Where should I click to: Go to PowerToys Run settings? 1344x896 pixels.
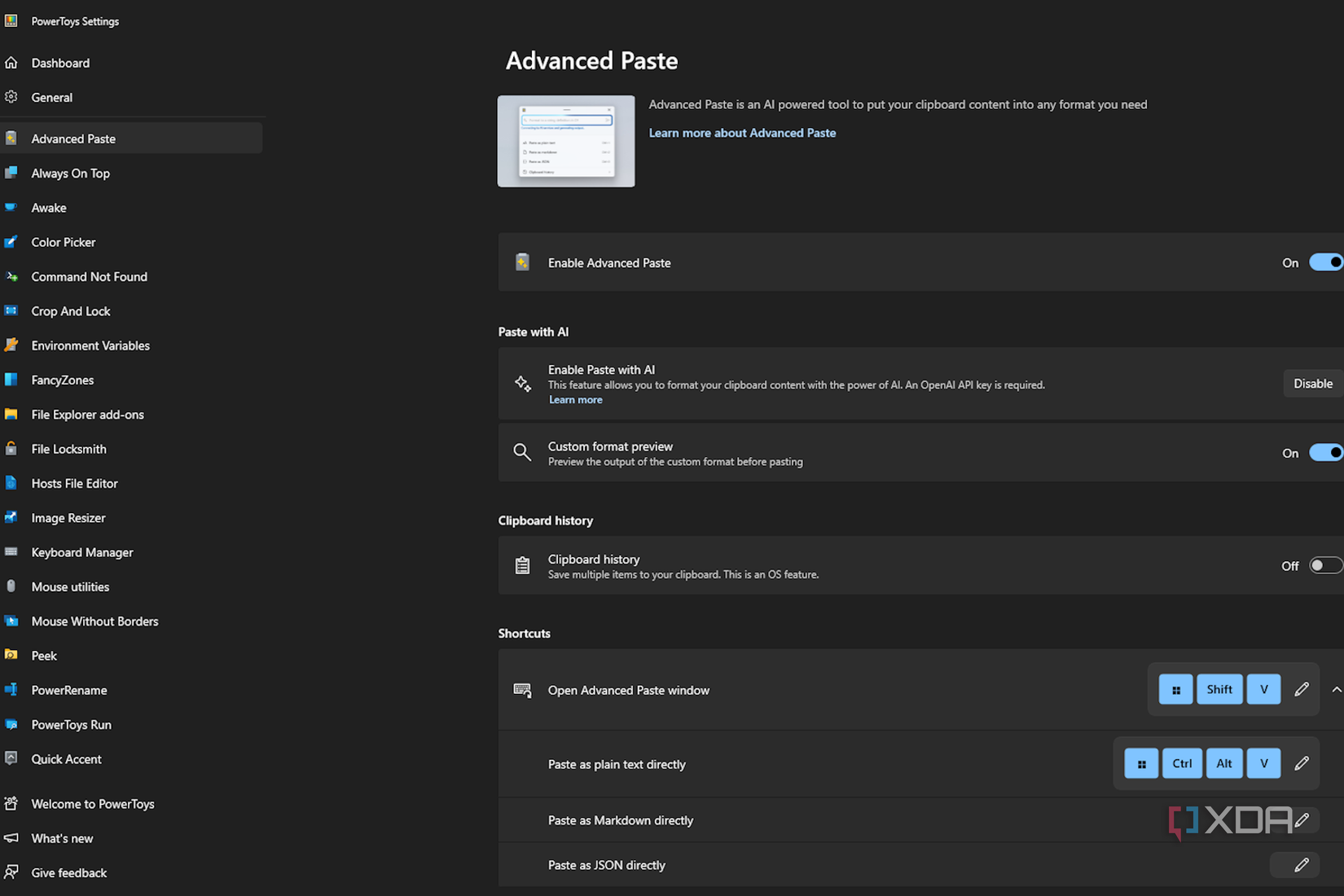pyautogui.click(x=71, y=725)
